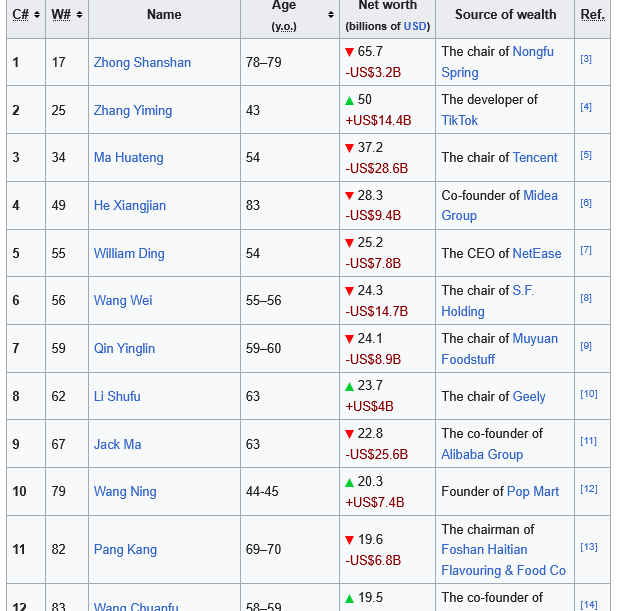Open the Ma Huateng link
The height and width of the screenshot is (611, 625).
[x=129, y=157]
